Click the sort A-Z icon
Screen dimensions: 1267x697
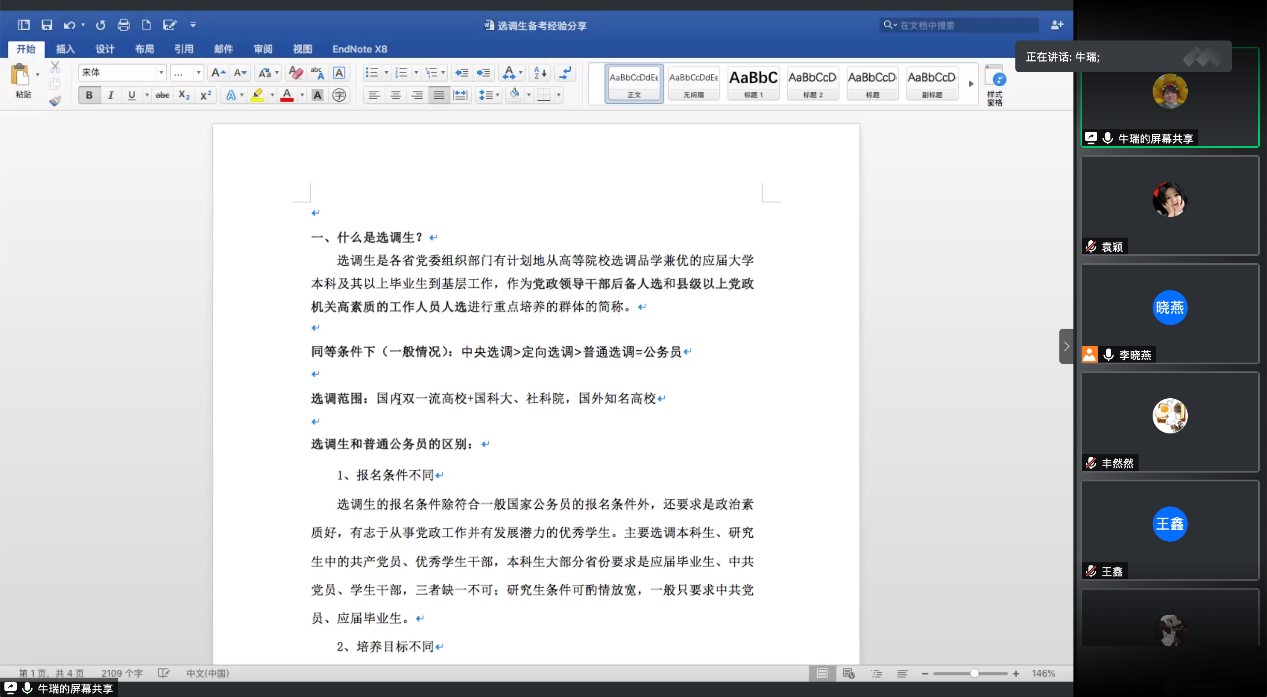[x=540, y=73]
